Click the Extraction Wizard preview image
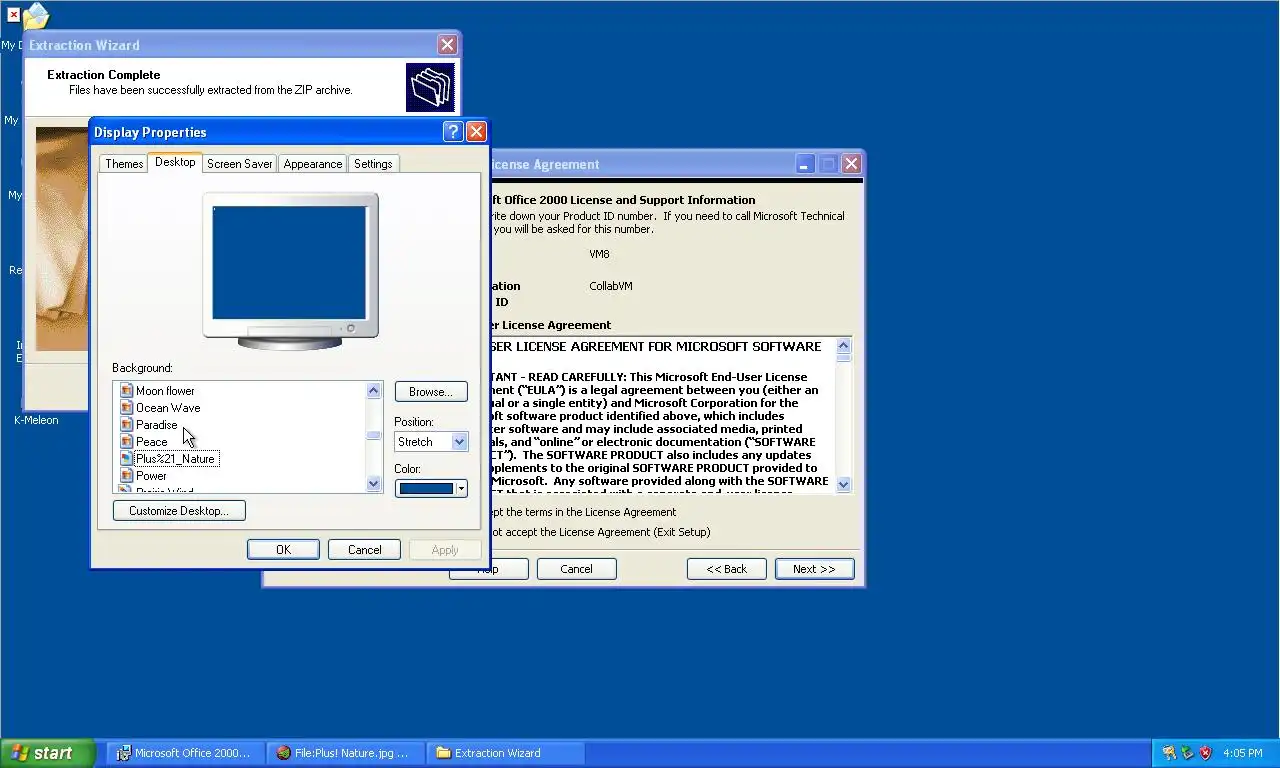Viewport: 1280px width, 768px height. [x=63, y=238]
